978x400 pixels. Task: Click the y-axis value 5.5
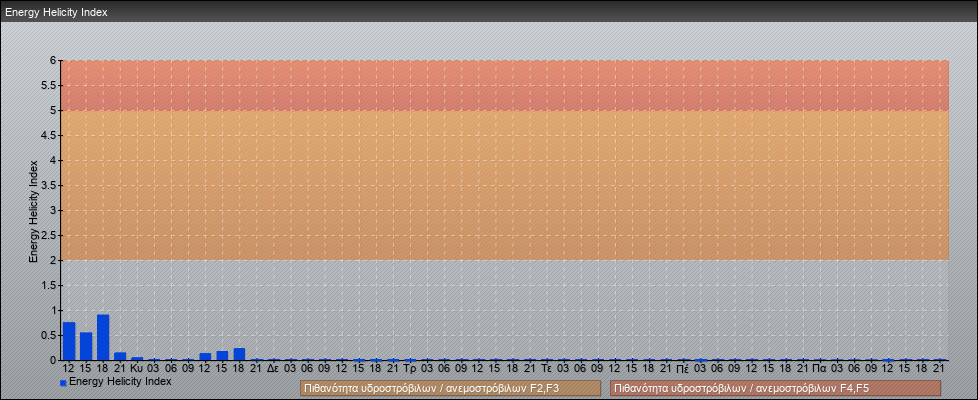50,85
